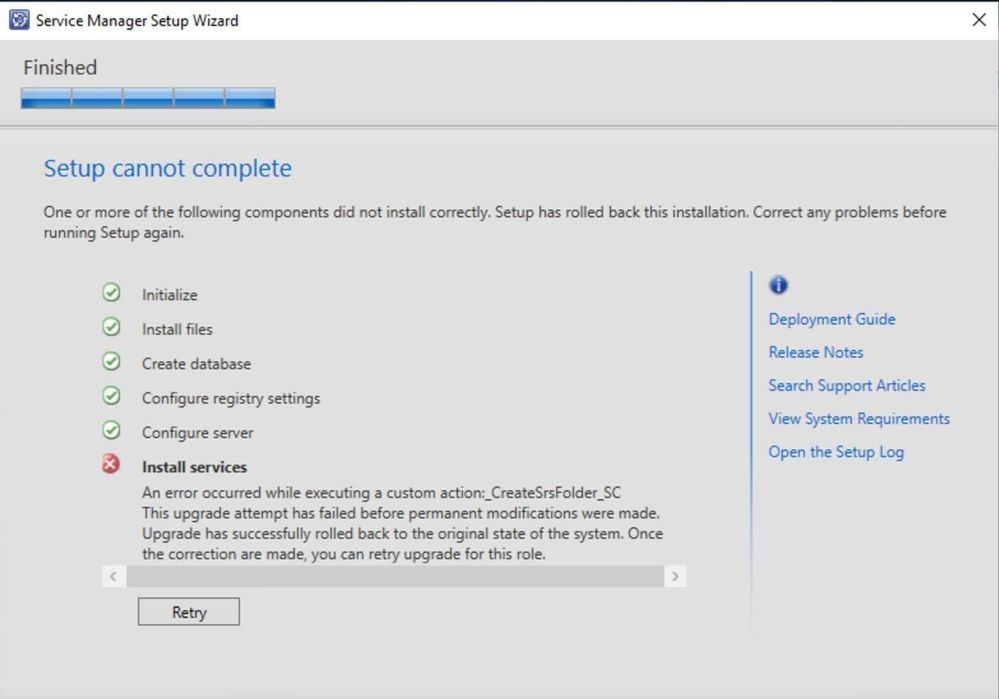Click the horizontal scrollbar track under the error message
The image size is (999, 699).
395,577
